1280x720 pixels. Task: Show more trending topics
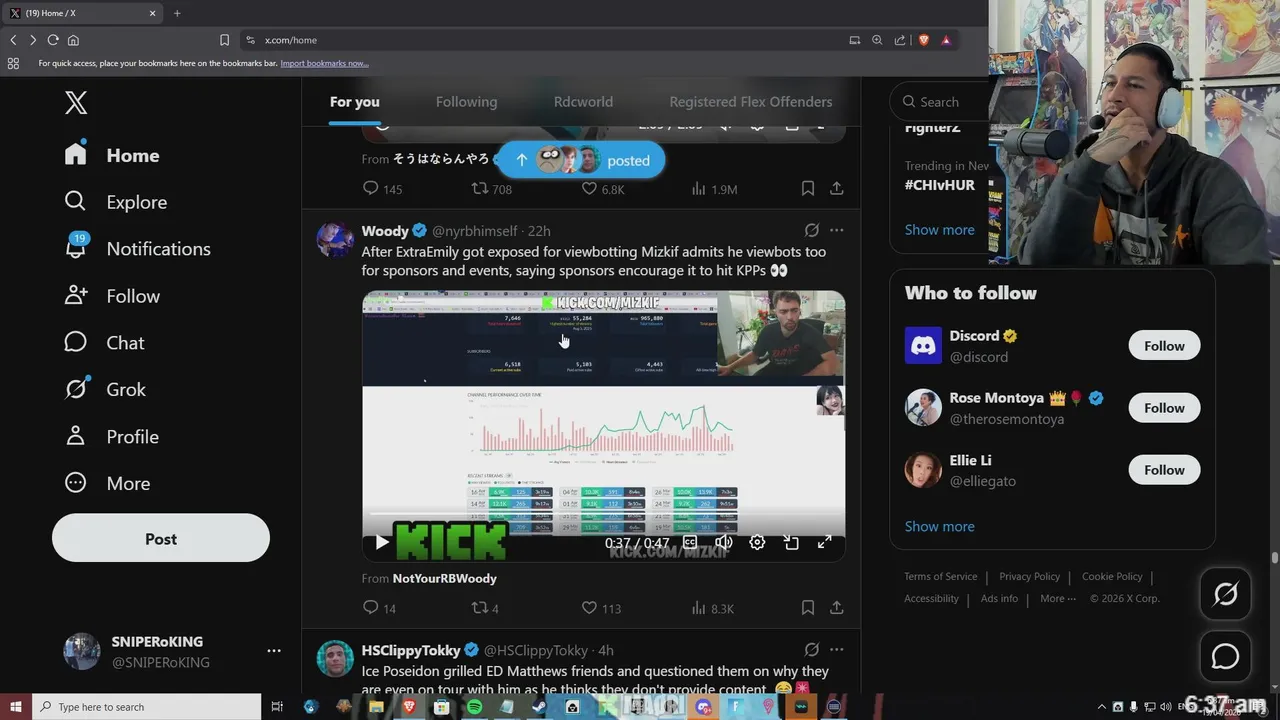939,230
